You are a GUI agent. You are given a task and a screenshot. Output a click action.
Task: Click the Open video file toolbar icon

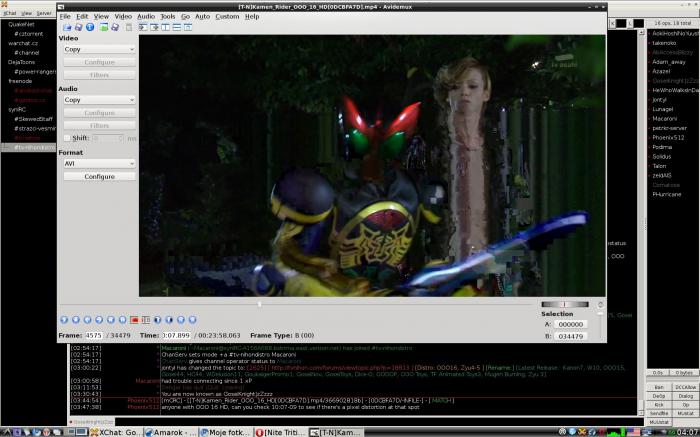click(67, 27)
